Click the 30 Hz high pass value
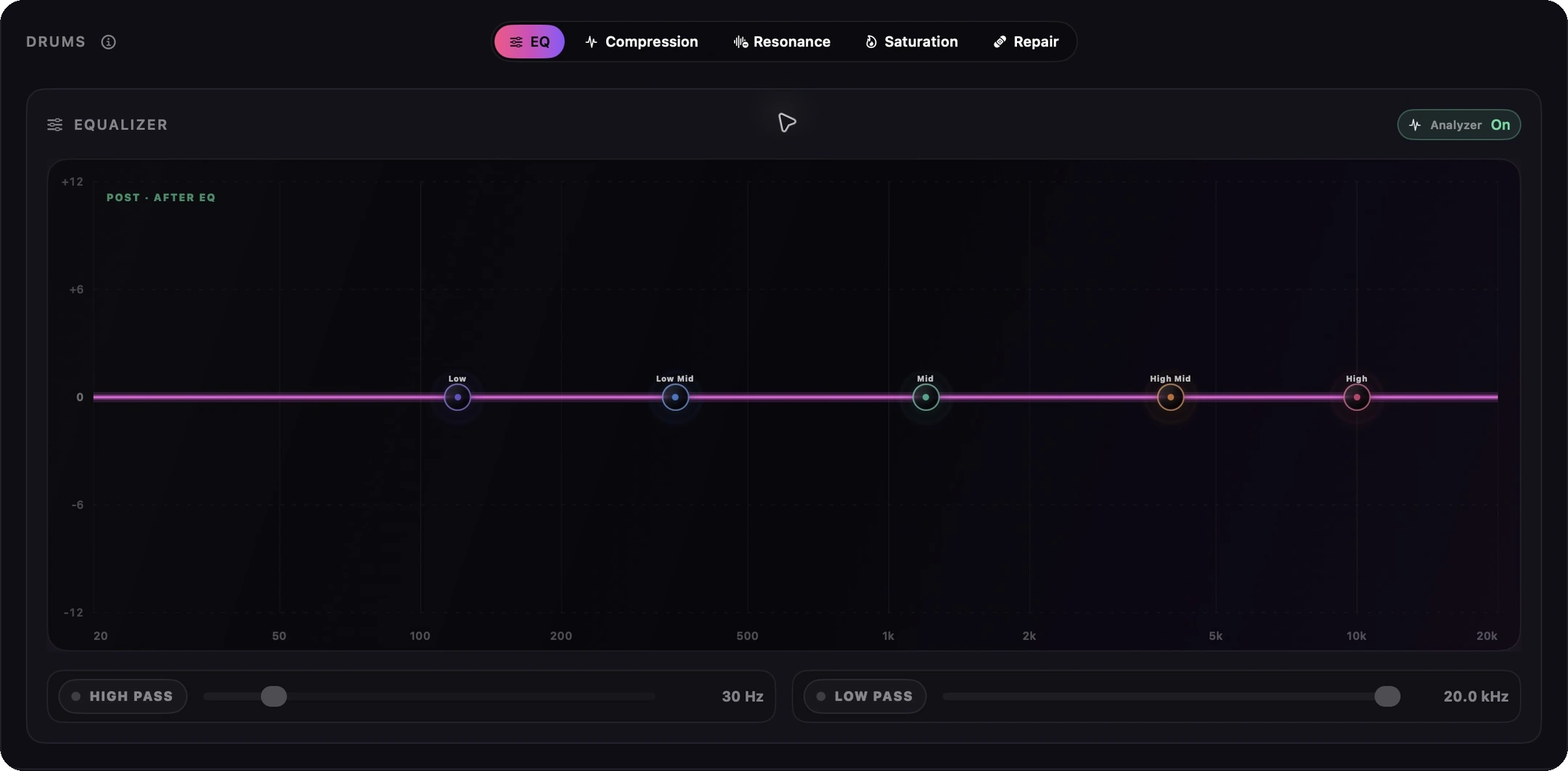 tap(742, 696)
